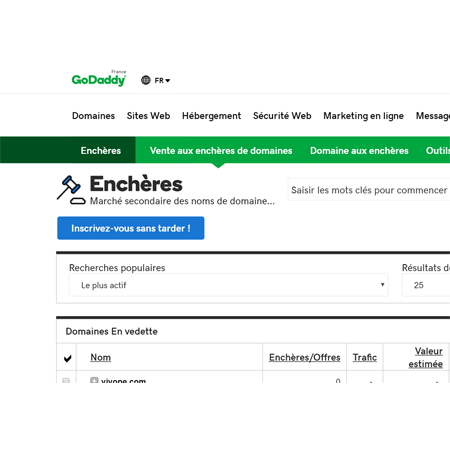Viewport: 450px width, 450px height.
Task: Select the Enchères tab
Action: [101, 150]
